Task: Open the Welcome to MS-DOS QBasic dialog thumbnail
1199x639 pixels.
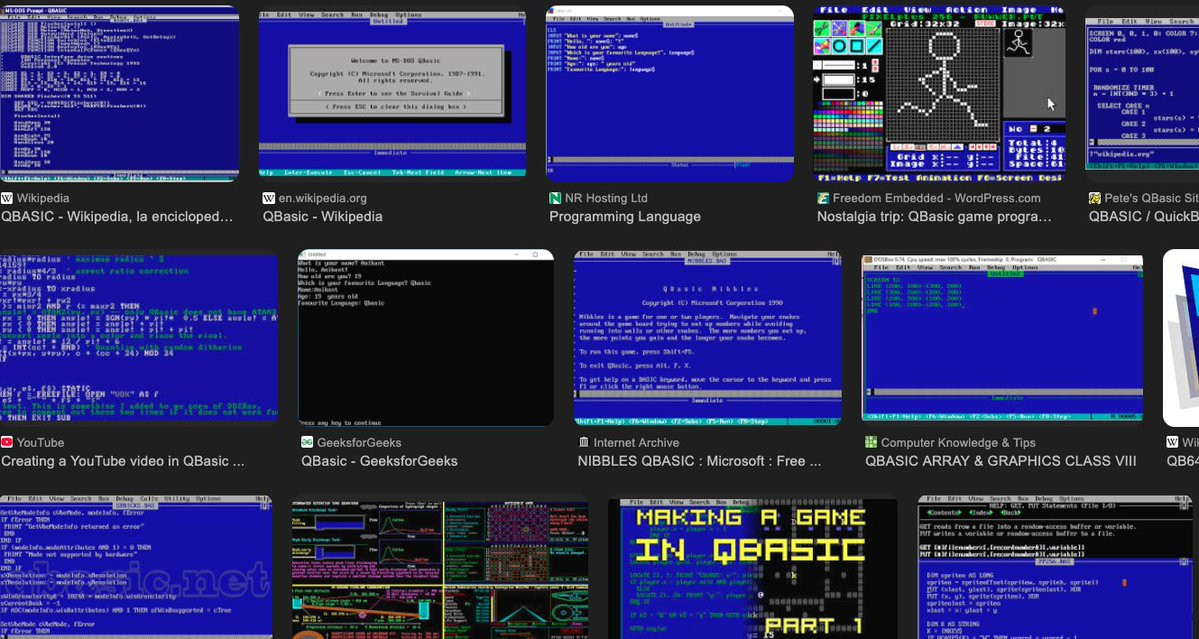Action: (392, 93)
